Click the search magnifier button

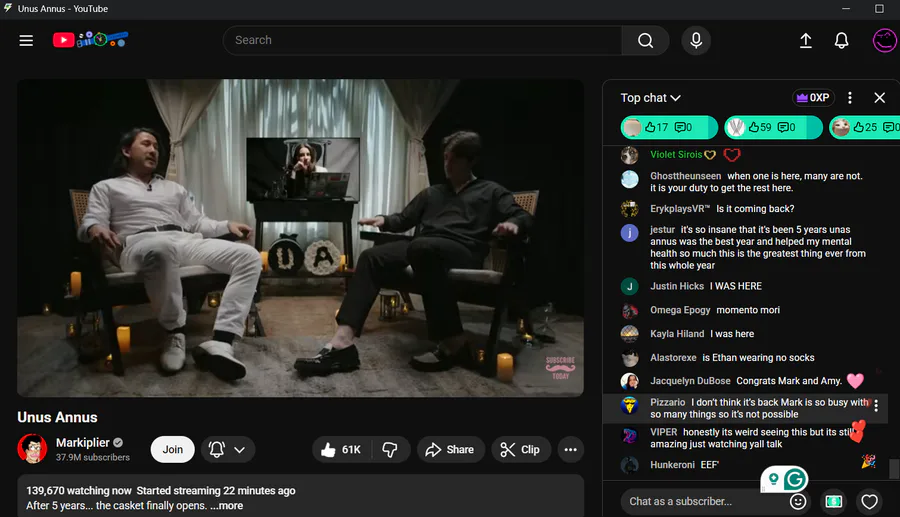pyautogui.click(x=645, y=40)
